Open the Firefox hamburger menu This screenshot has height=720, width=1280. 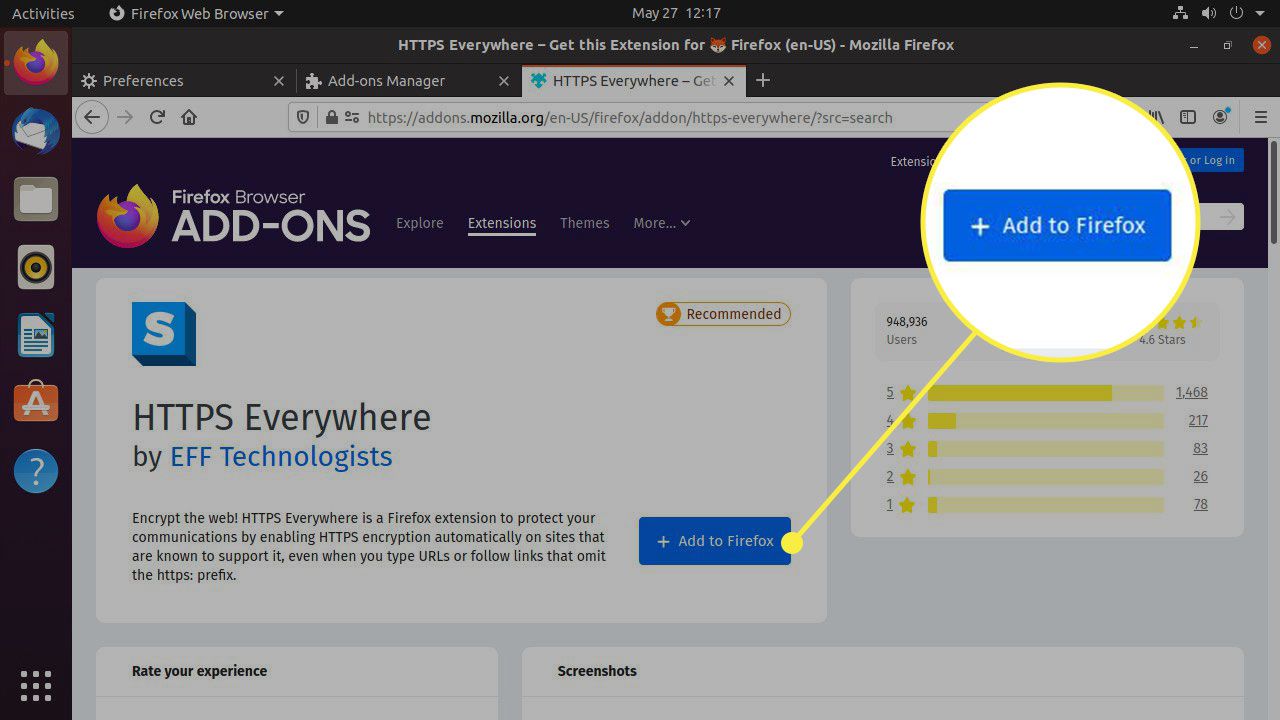[x=1260, y=117]
